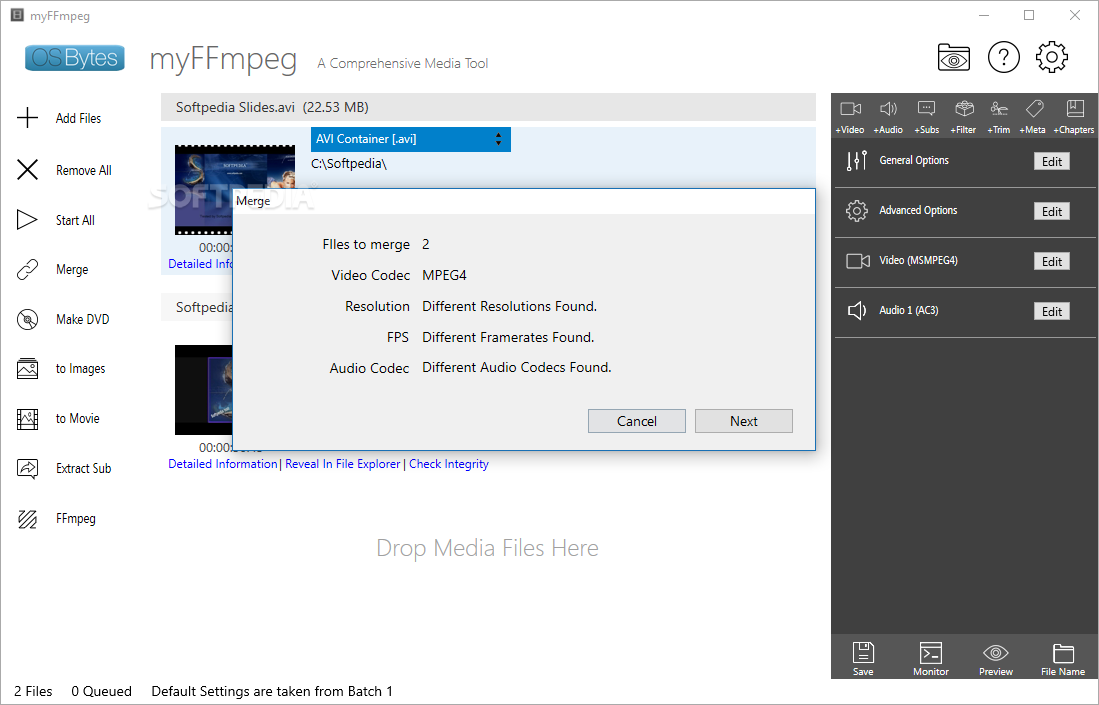Viewport: 1099px width, 705px height.
Task: Click the MPEG4 video codec value
Action: tap(444, 275)
